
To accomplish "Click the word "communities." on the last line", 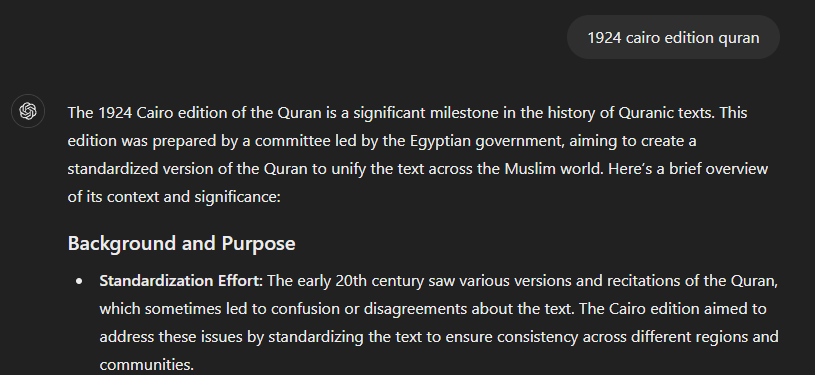I will point(147,365).
